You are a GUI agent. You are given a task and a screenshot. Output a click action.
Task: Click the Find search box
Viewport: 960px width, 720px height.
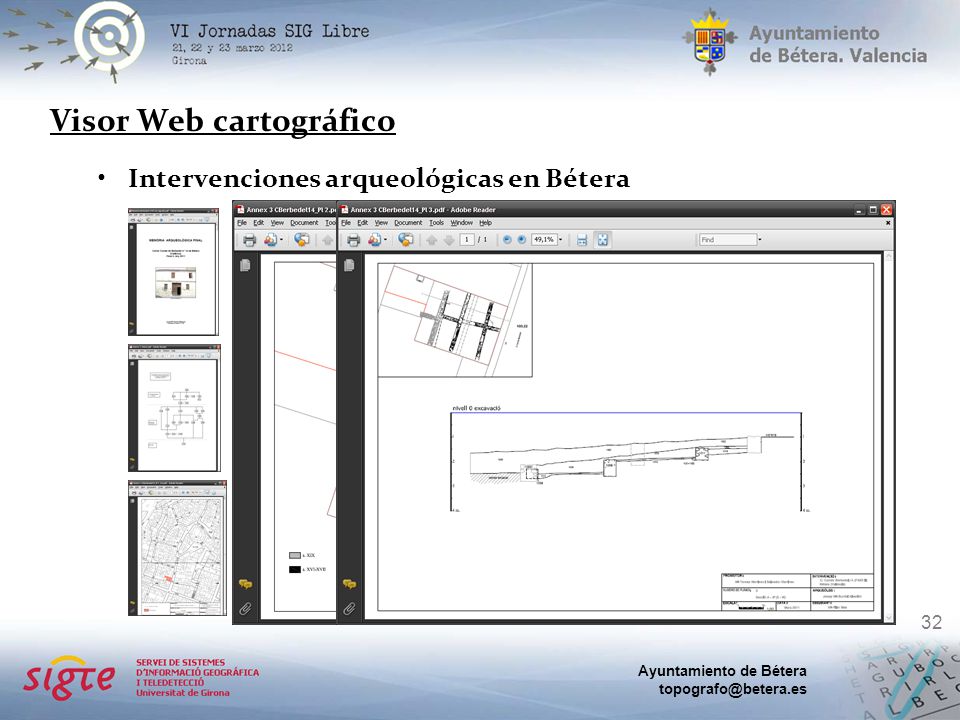tap(728, 240)
